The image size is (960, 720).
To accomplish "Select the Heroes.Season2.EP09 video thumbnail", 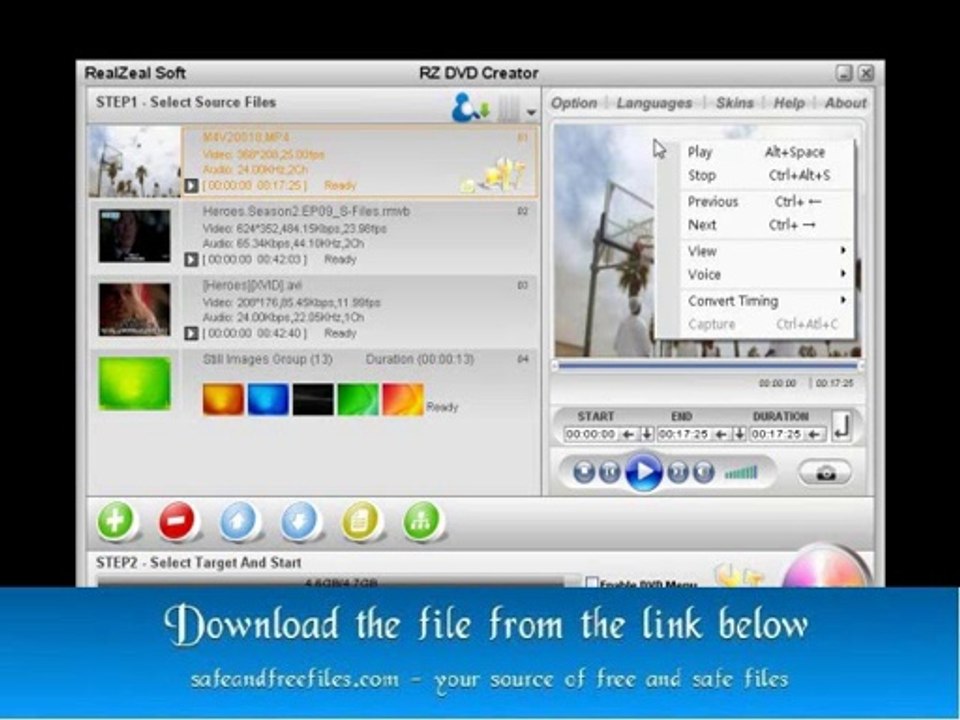I will point(135,236).
